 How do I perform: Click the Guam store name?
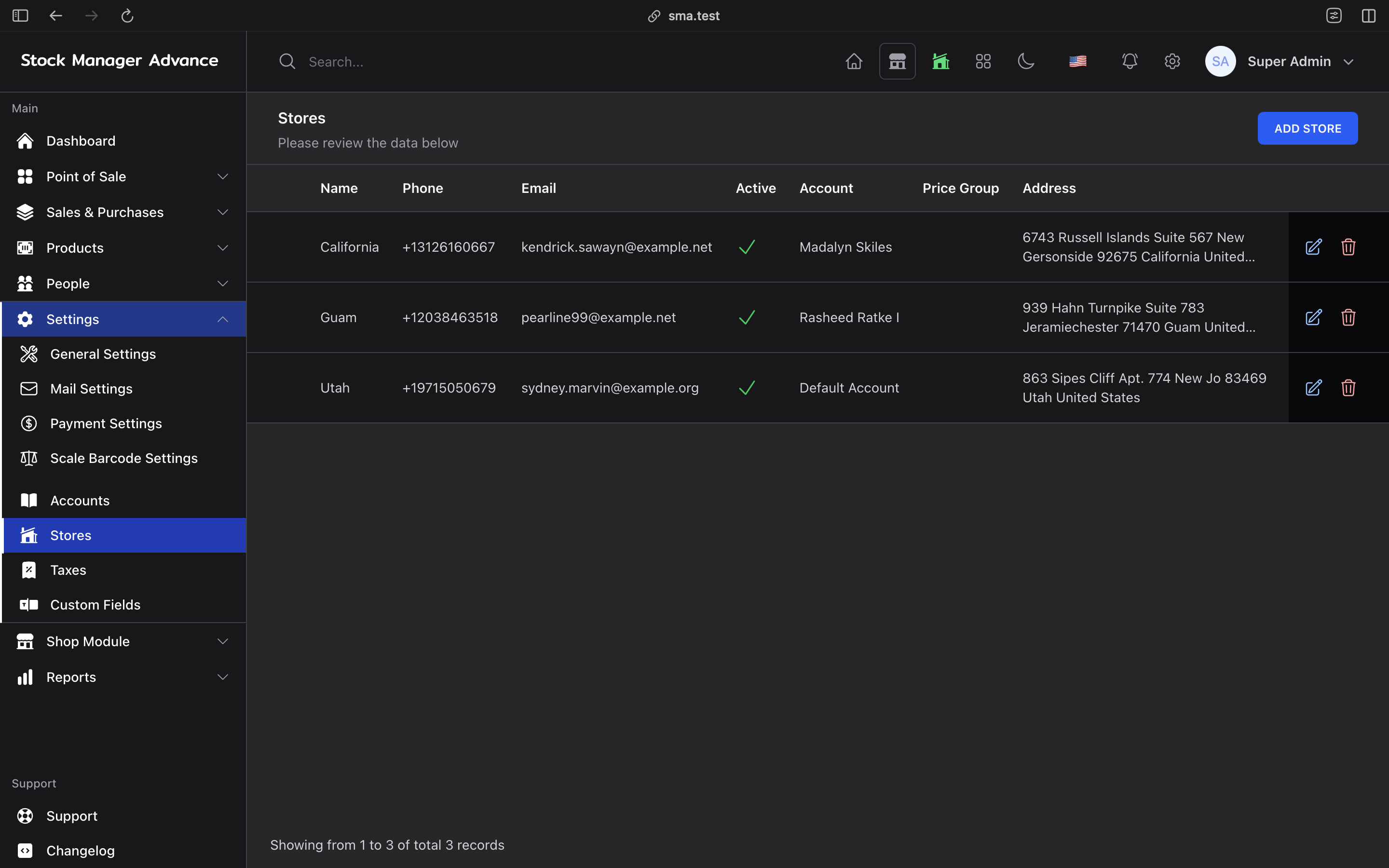338,317
